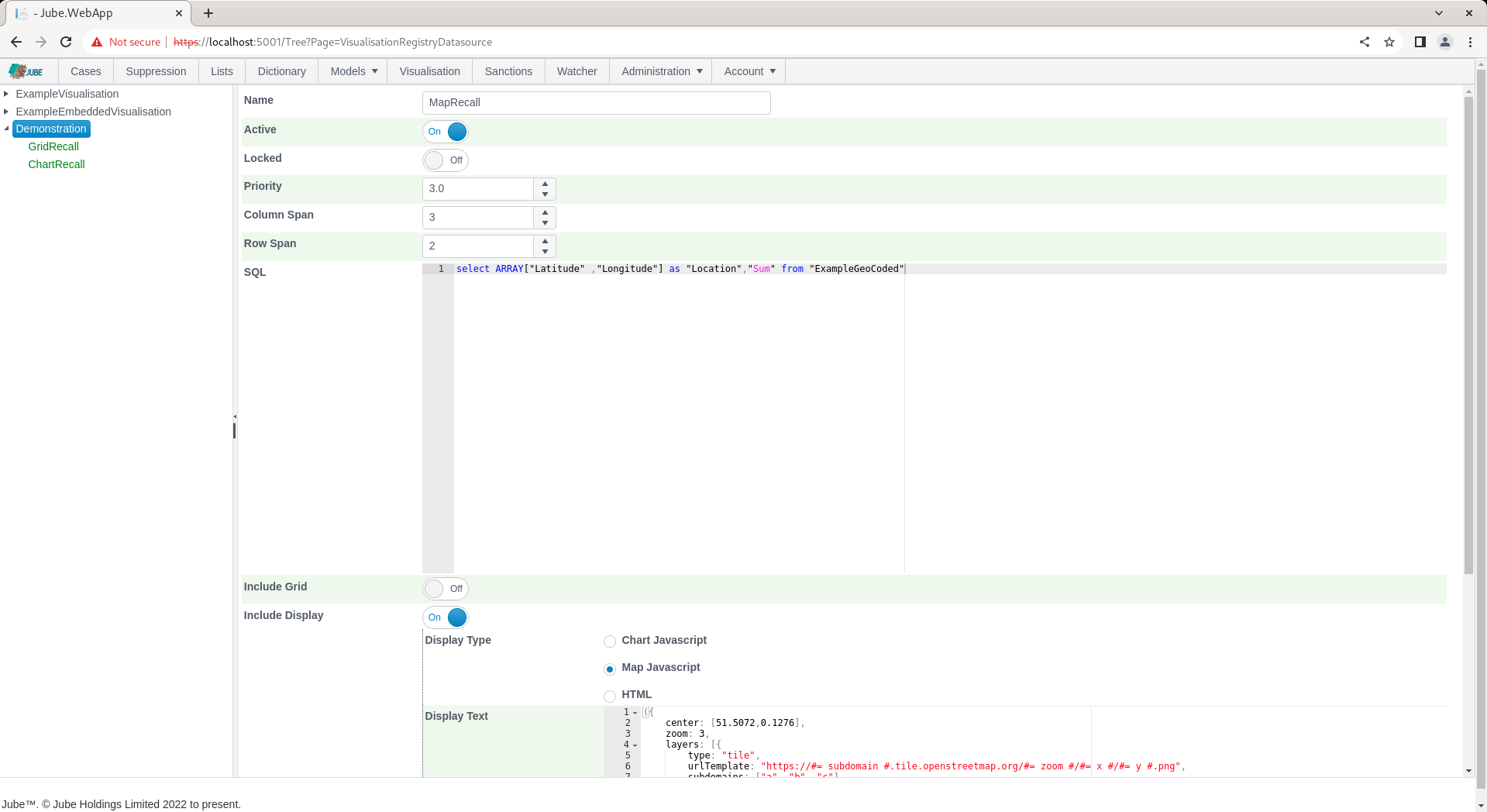Toggle the Active switch off
1487x812 pixels.
point(446,132)
